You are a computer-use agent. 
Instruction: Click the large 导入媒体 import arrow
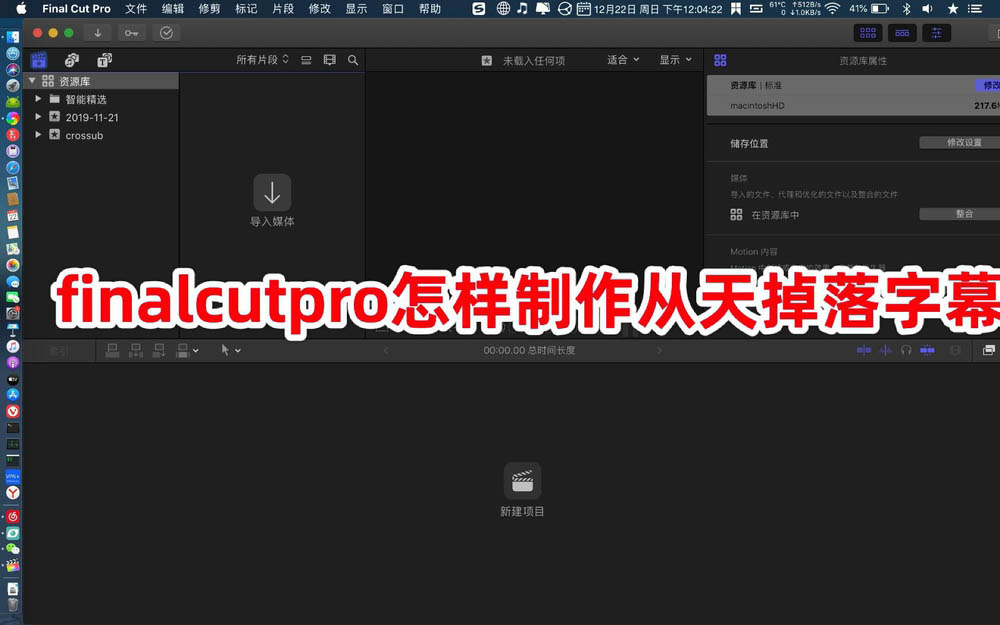[x=272, y=193]
